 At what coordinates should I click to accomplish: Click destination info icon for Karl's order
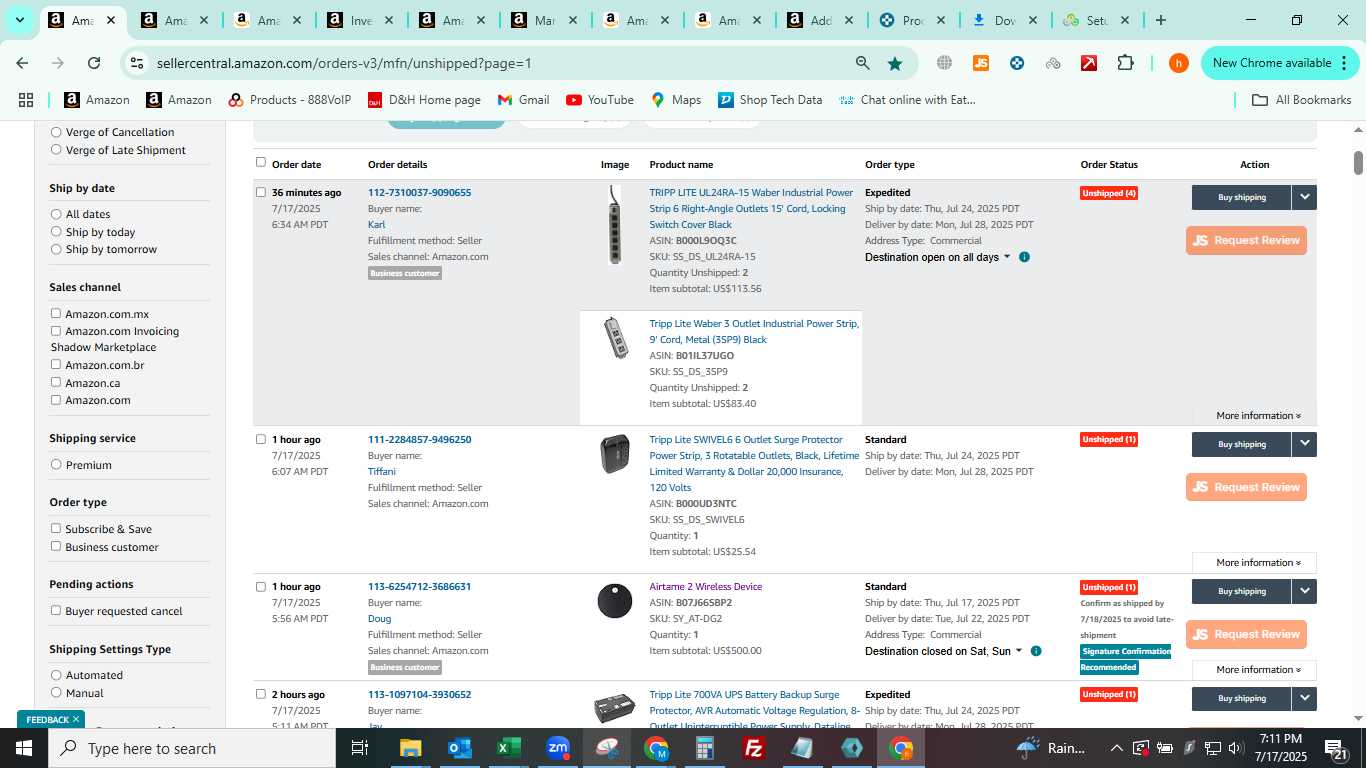tap(1024, 257)
